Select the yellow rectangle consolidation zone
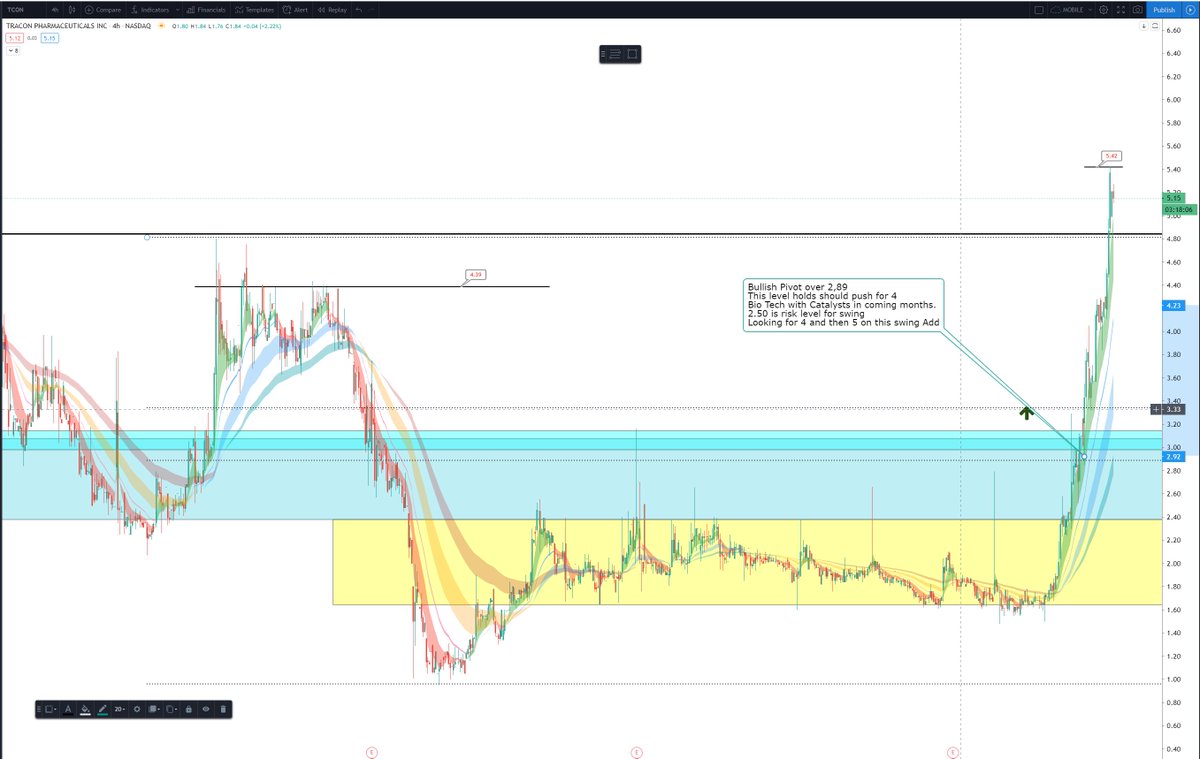This screenshot has height=759, width=1200. pos(747,562)
